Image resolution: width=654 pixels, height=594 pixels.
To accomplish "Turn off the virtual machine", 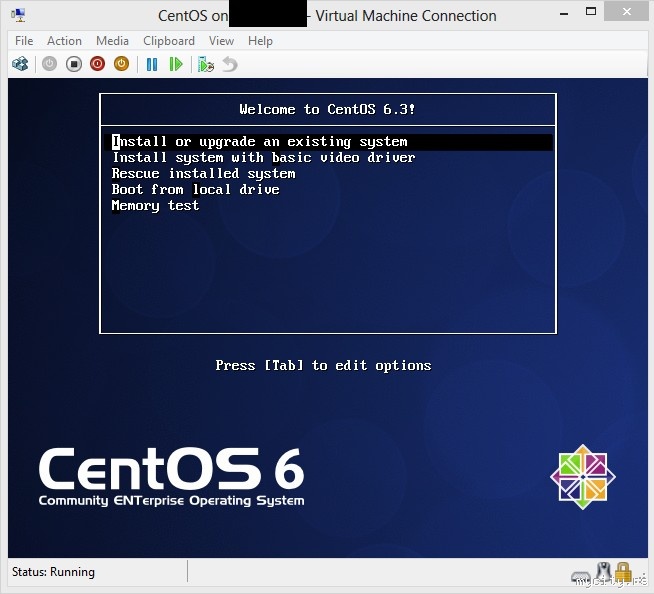I will pyautogui.click(x=74, y=64).
